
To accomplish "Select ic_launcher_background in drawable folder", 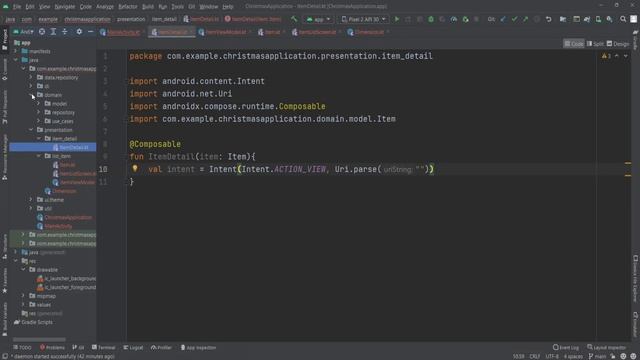I will point(67,278).
